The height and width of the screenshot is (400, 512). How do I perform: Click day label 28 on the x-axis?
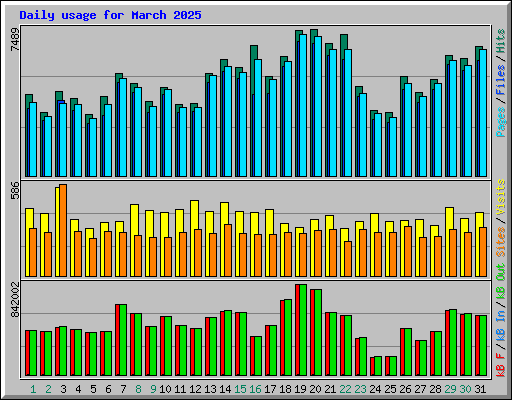(435, 389)
